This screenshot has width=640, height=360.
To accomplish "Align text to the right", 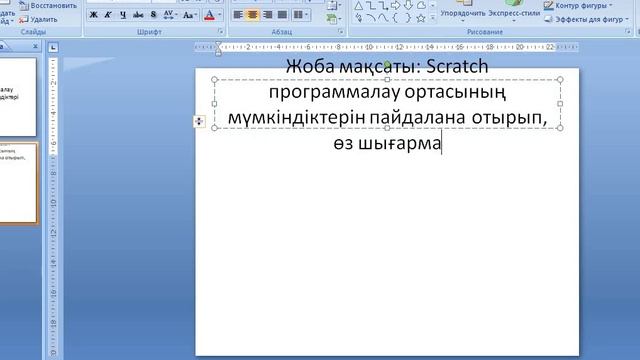I will [x=267, y=15].
